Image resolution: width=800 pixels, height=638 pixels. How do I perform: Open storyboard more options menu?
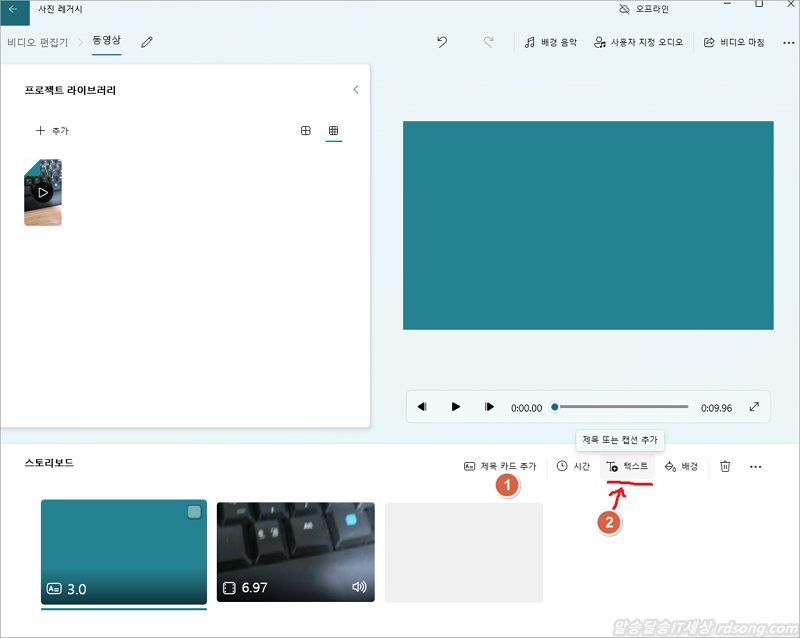(756, 466)
